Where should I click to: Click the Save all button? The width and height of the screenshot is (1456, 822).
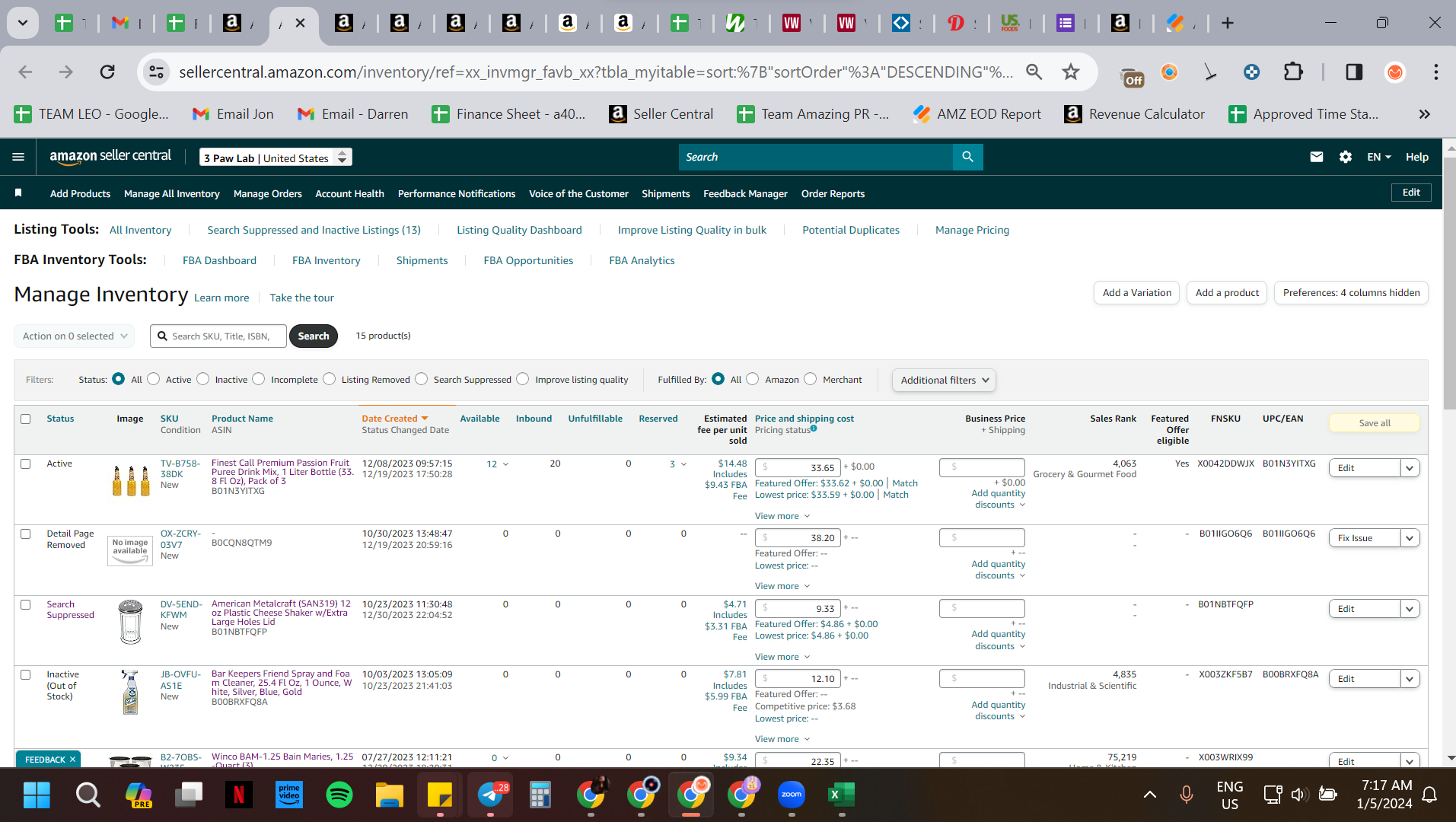[x=1375, y=423]
